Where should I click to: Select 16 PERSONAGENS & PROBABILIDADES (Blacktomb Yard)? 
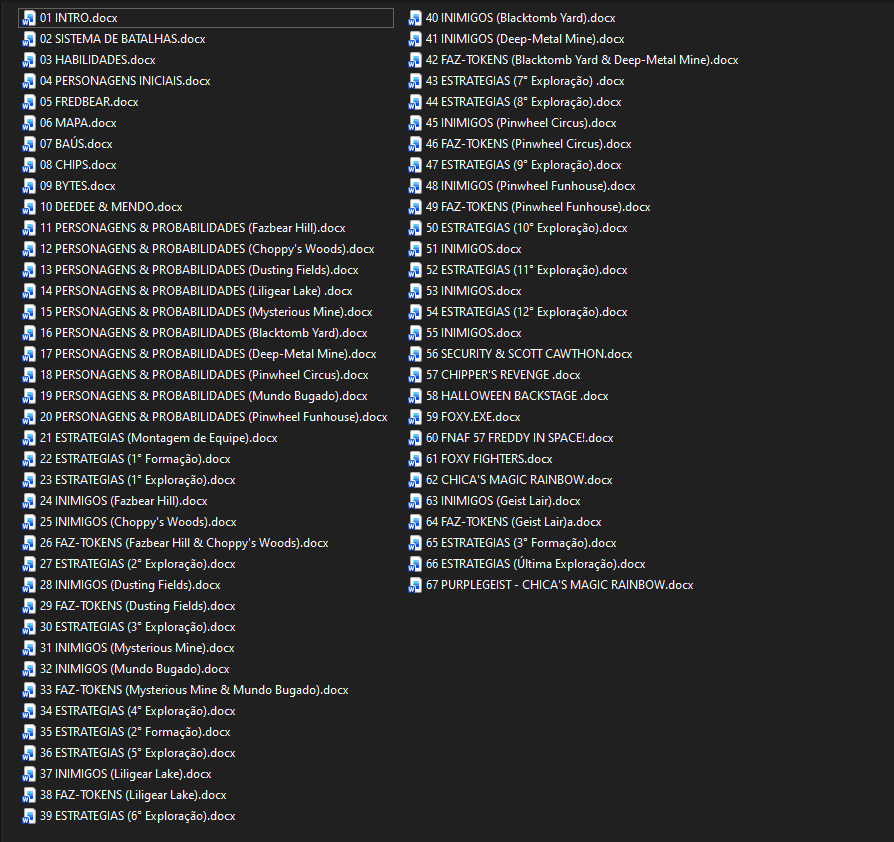204,333
